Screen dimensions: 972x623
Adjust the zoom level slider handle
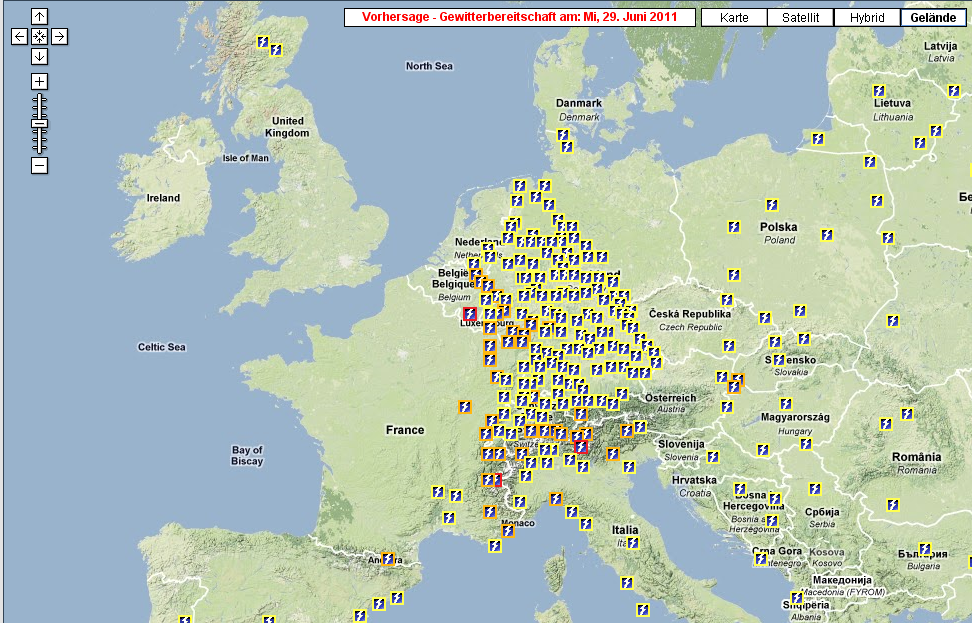[39, 123]
